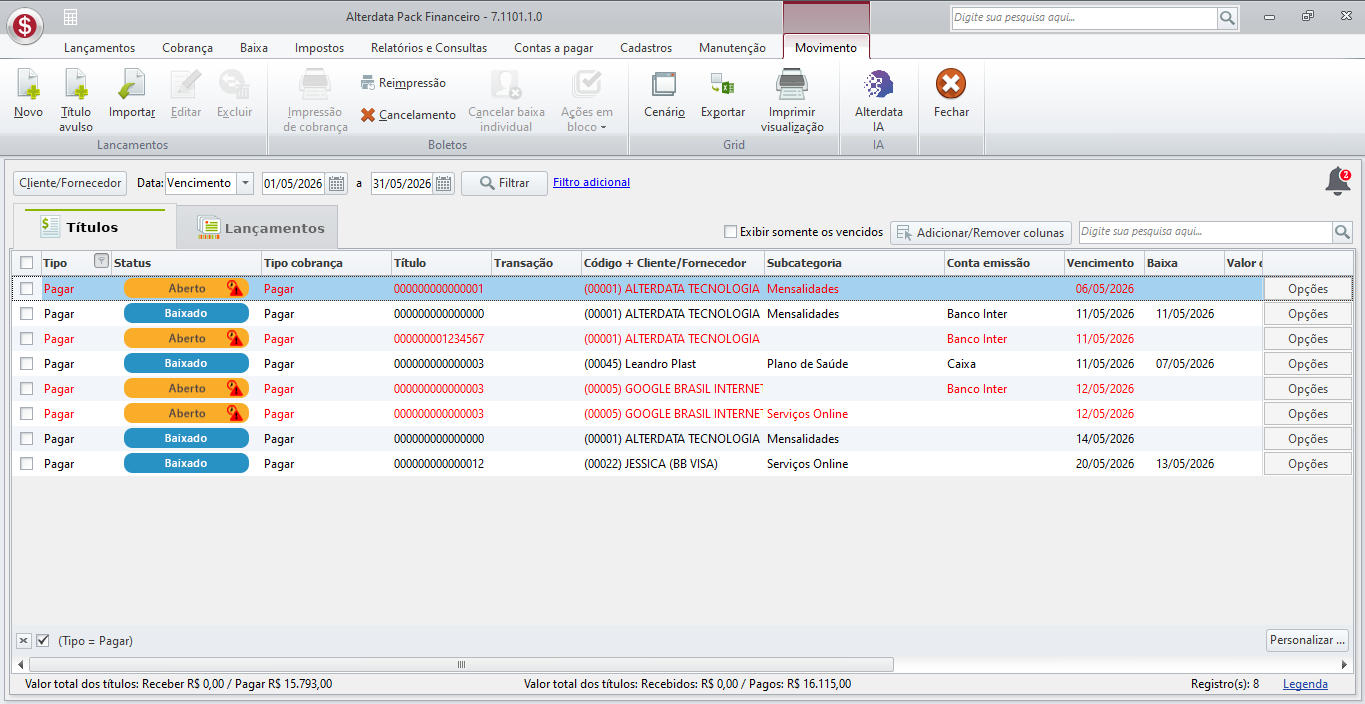1365x704 pixels.
Task: Click the Importar icon in ribbon
Action: (x=131, y=84)
